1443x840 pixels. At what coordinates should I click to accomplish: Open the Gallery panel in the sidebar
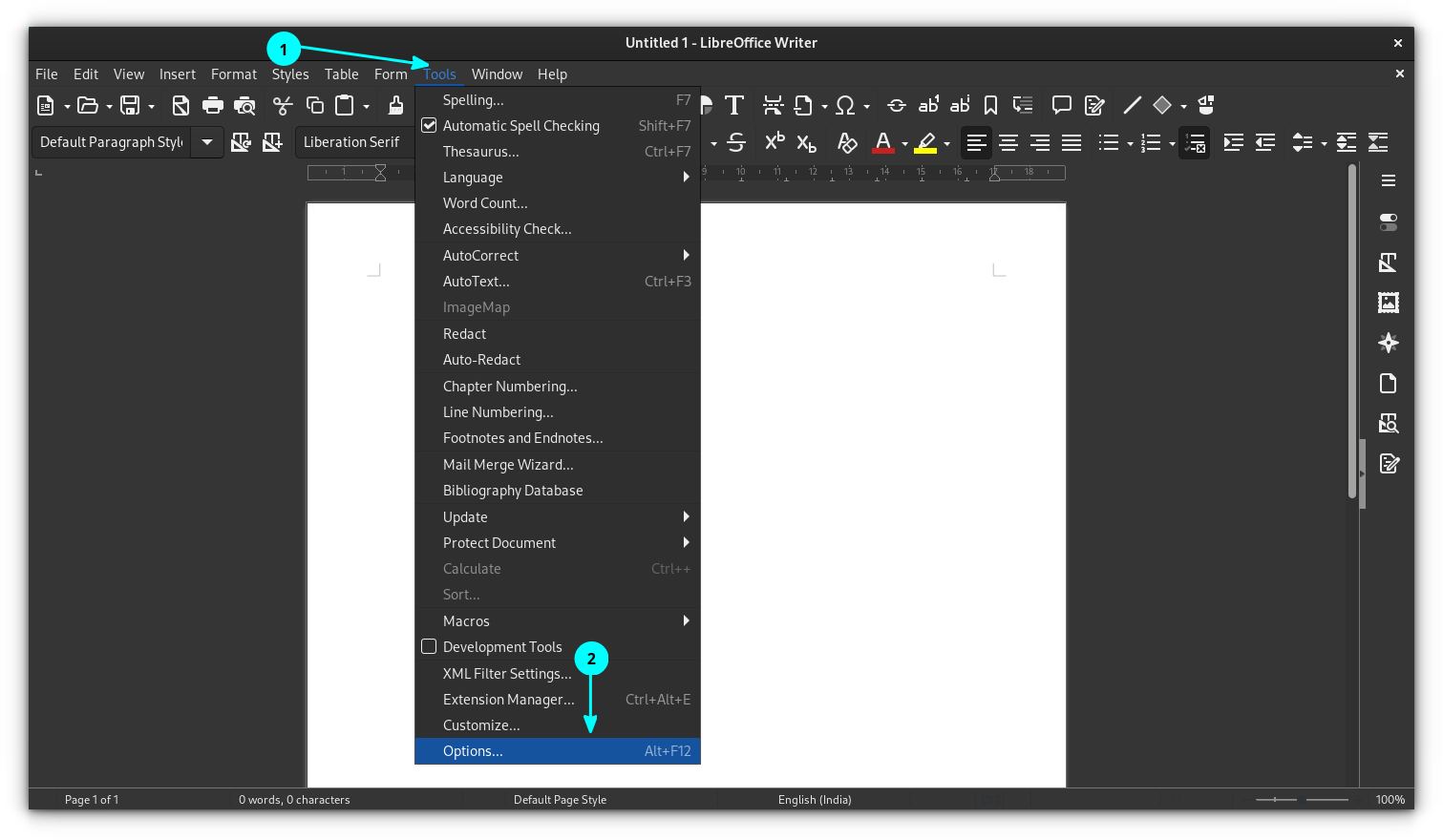1388,302
